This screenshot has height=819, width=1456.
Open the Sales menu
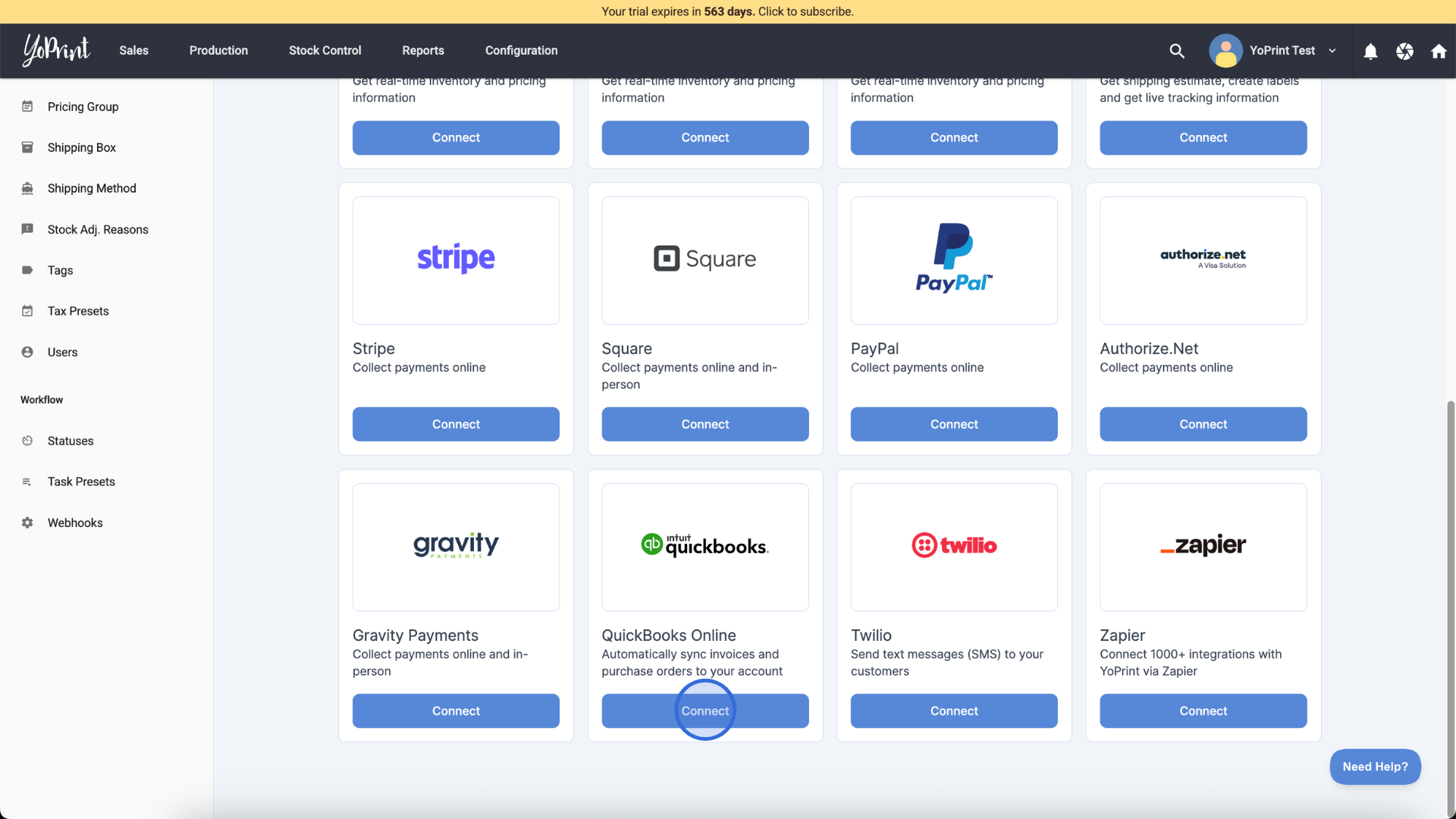(x=133, y=51)
